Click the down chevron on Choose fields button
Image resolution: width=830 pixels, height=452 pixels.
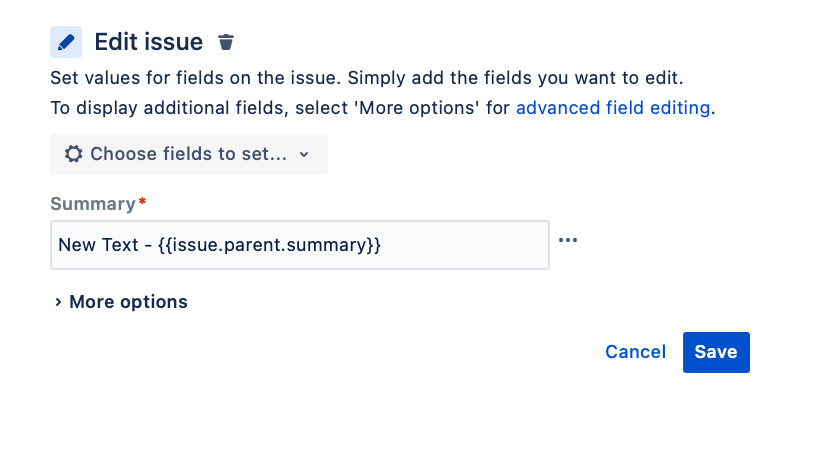click(x=304, y=155)
